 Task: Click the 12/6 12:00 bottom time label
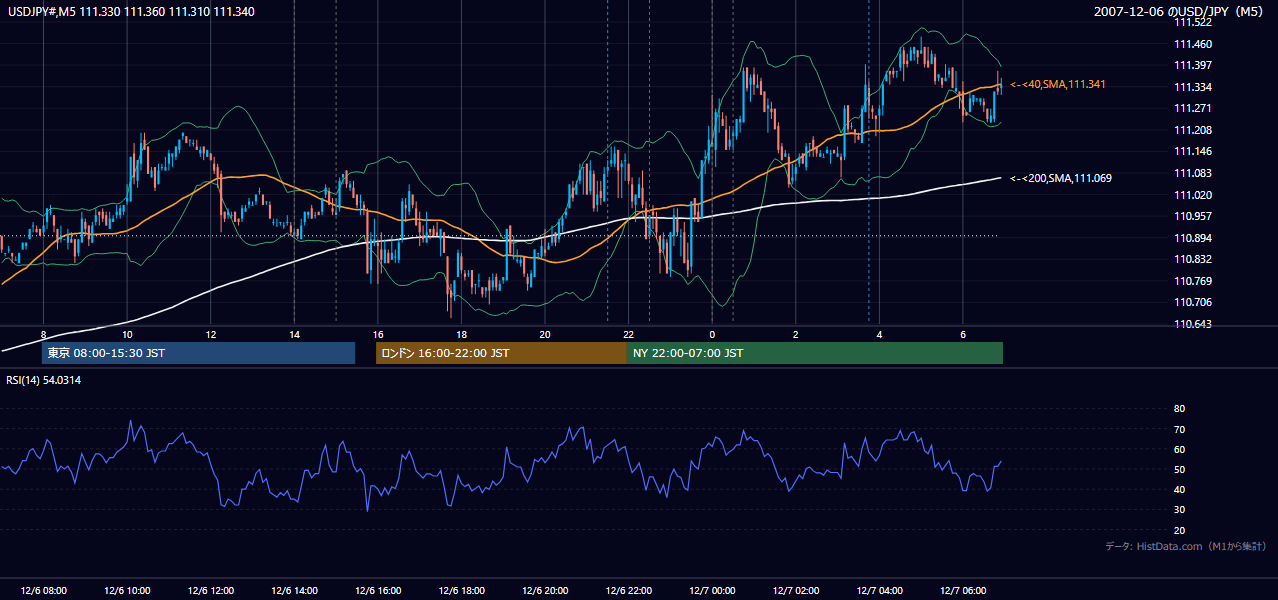(211, 591)
